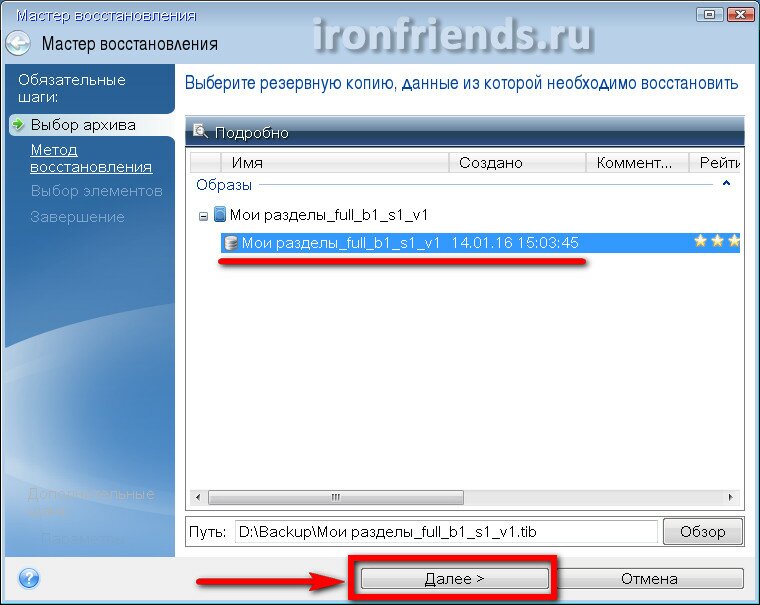Click the green arrow beside Выбор архива
The width and height of the screenshot is (760, 605).
tap(18, 124)
